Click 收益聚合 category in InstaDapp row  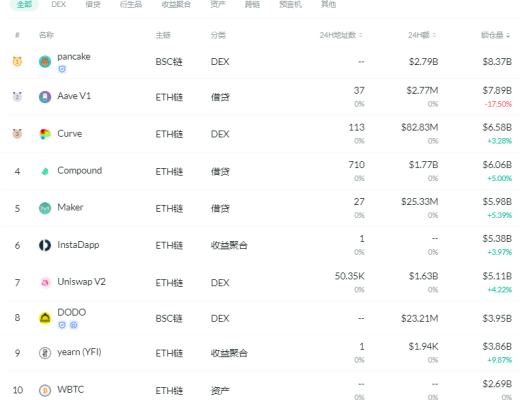pos(229,246)
